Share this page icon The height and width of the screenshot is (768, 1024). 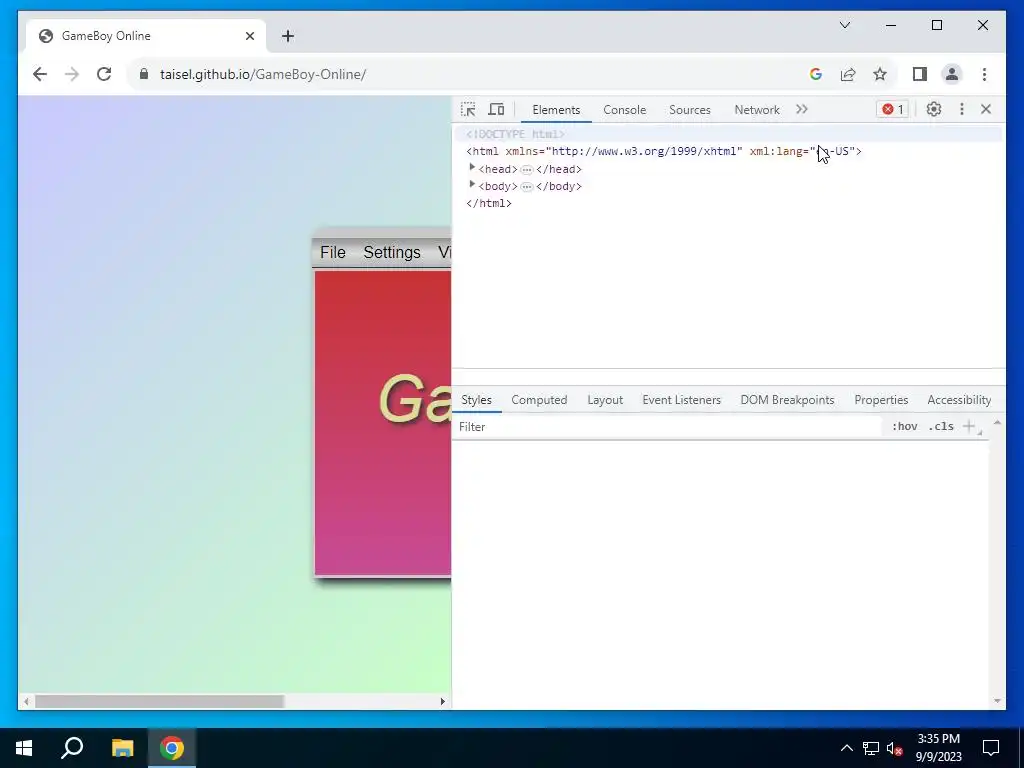tap(848, 74)
